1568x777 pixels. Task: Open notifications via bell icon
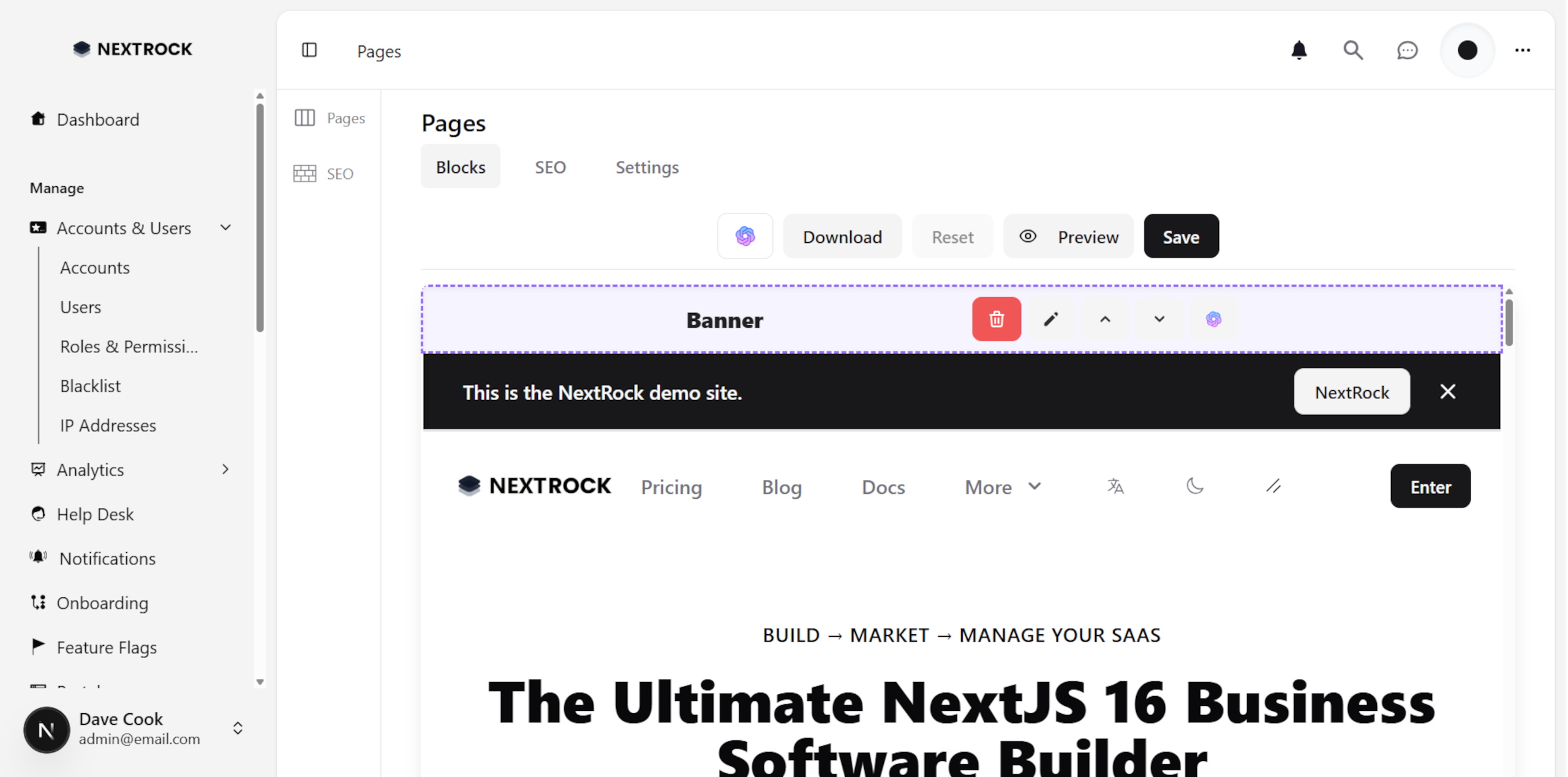pyautogui.click(x=1299, y=50)
